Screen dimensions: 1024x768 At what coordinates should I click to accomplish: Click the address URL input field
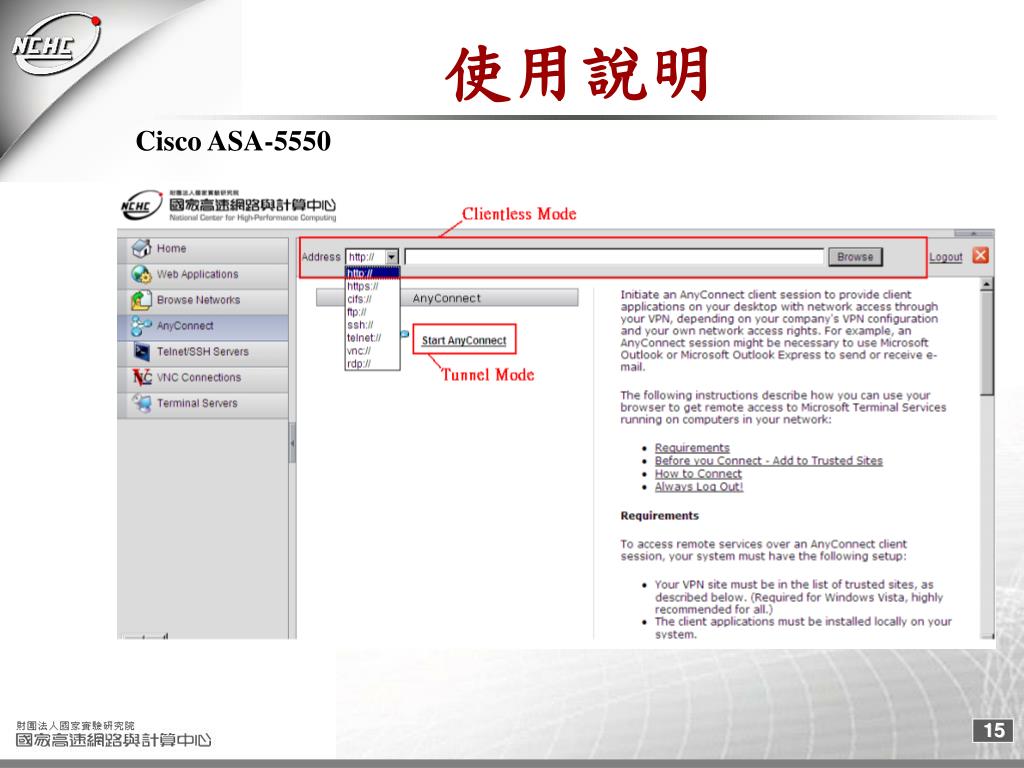click(x=614, y=257)
